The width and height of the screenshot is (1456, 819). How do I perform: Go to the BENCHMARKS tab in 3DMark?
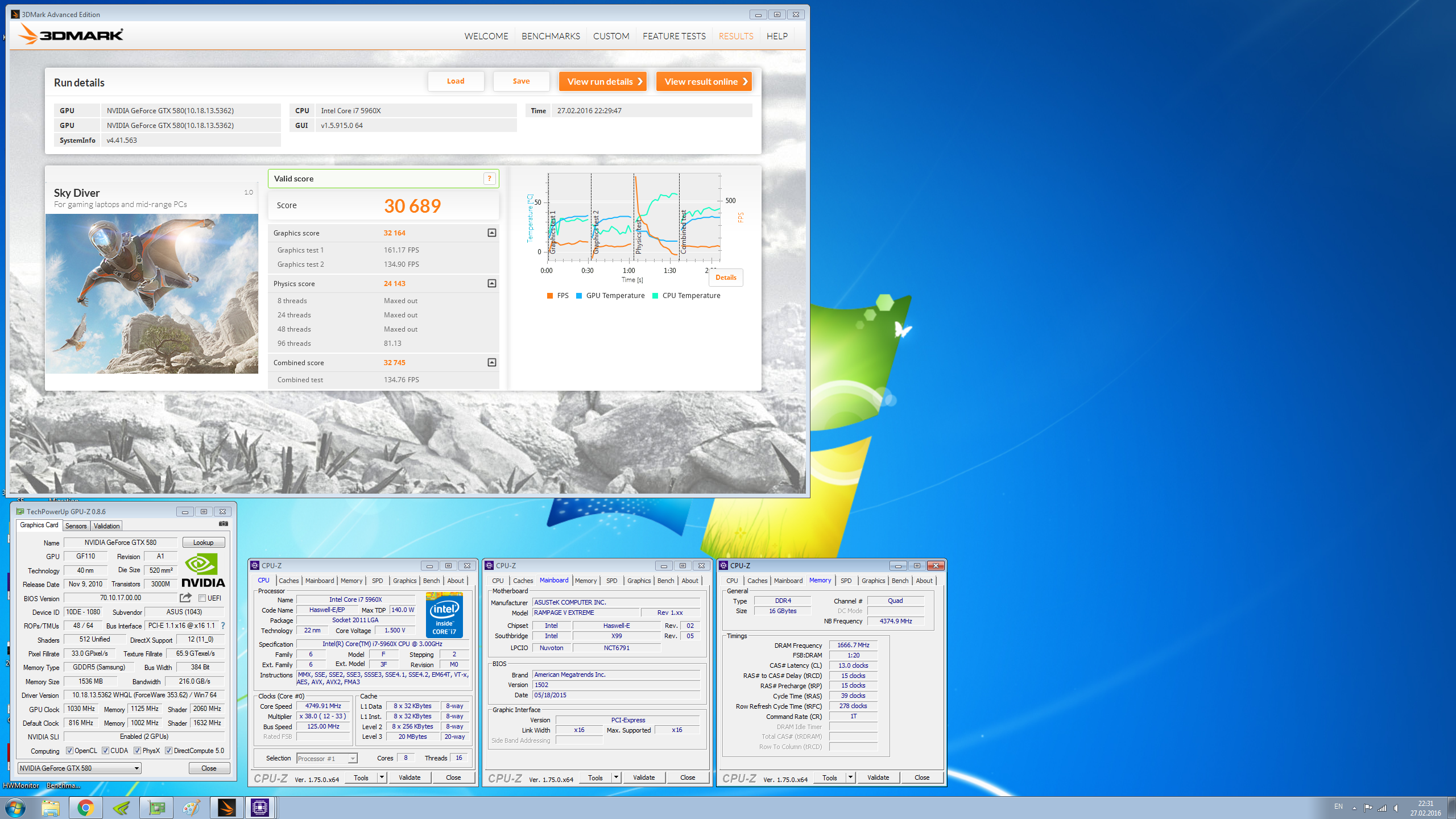point(551,36)
